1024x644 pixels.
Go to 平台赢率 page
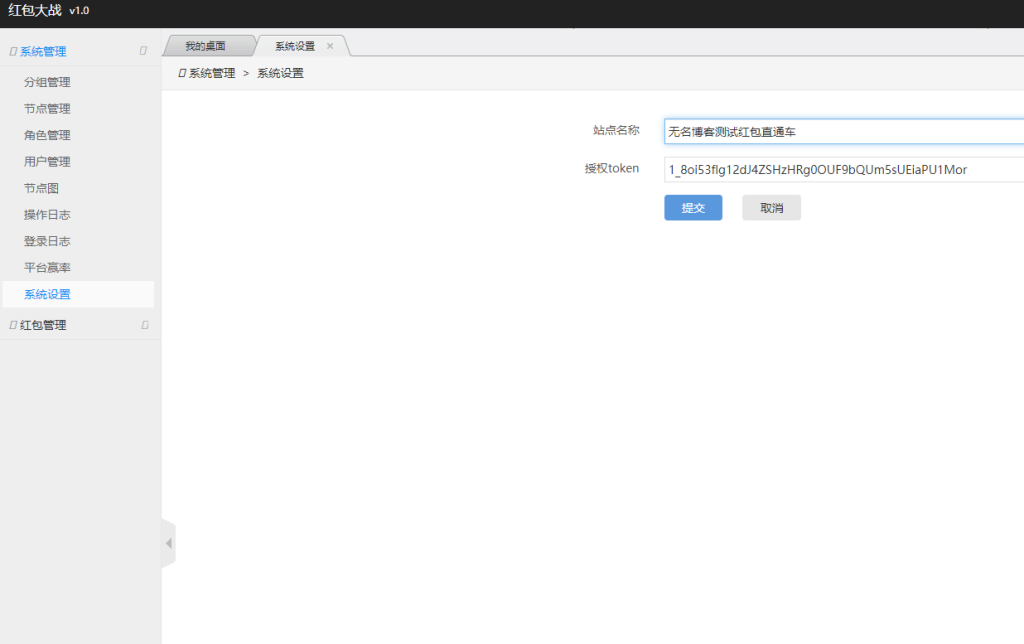47,268
